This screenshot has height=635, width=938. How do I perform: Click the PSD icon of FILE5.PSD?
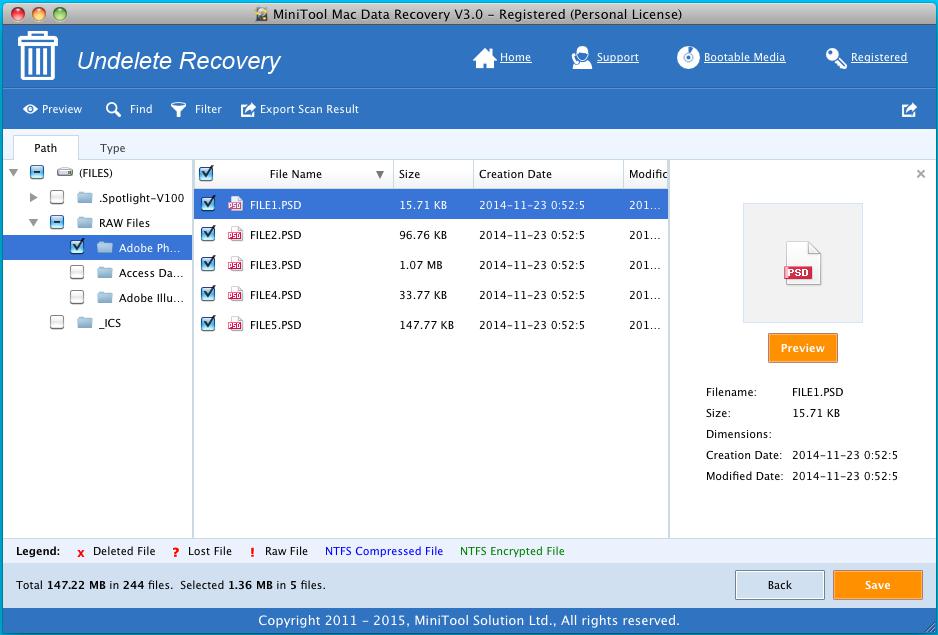click(235, 324)
